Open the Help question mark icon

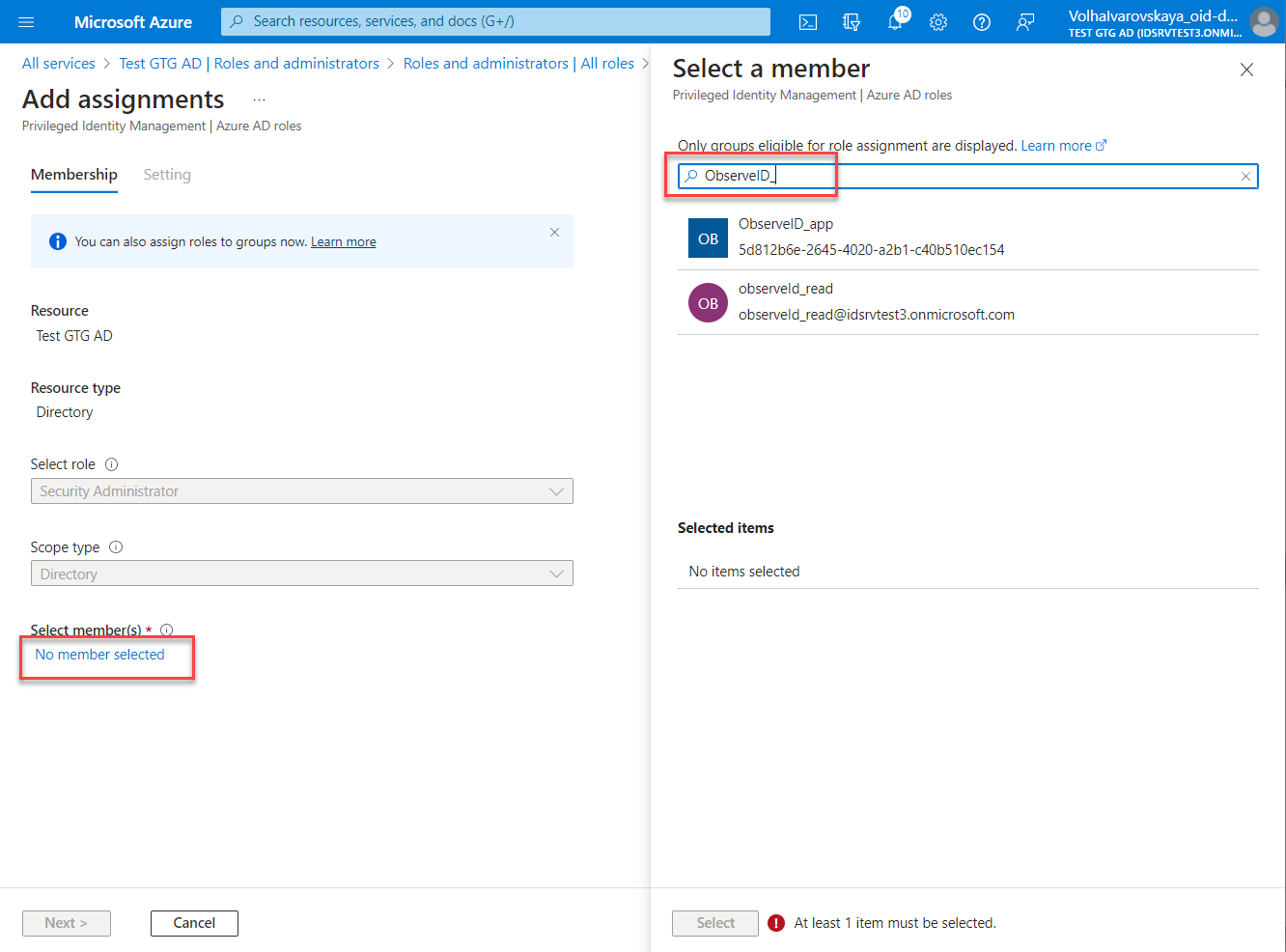[982, 22]
